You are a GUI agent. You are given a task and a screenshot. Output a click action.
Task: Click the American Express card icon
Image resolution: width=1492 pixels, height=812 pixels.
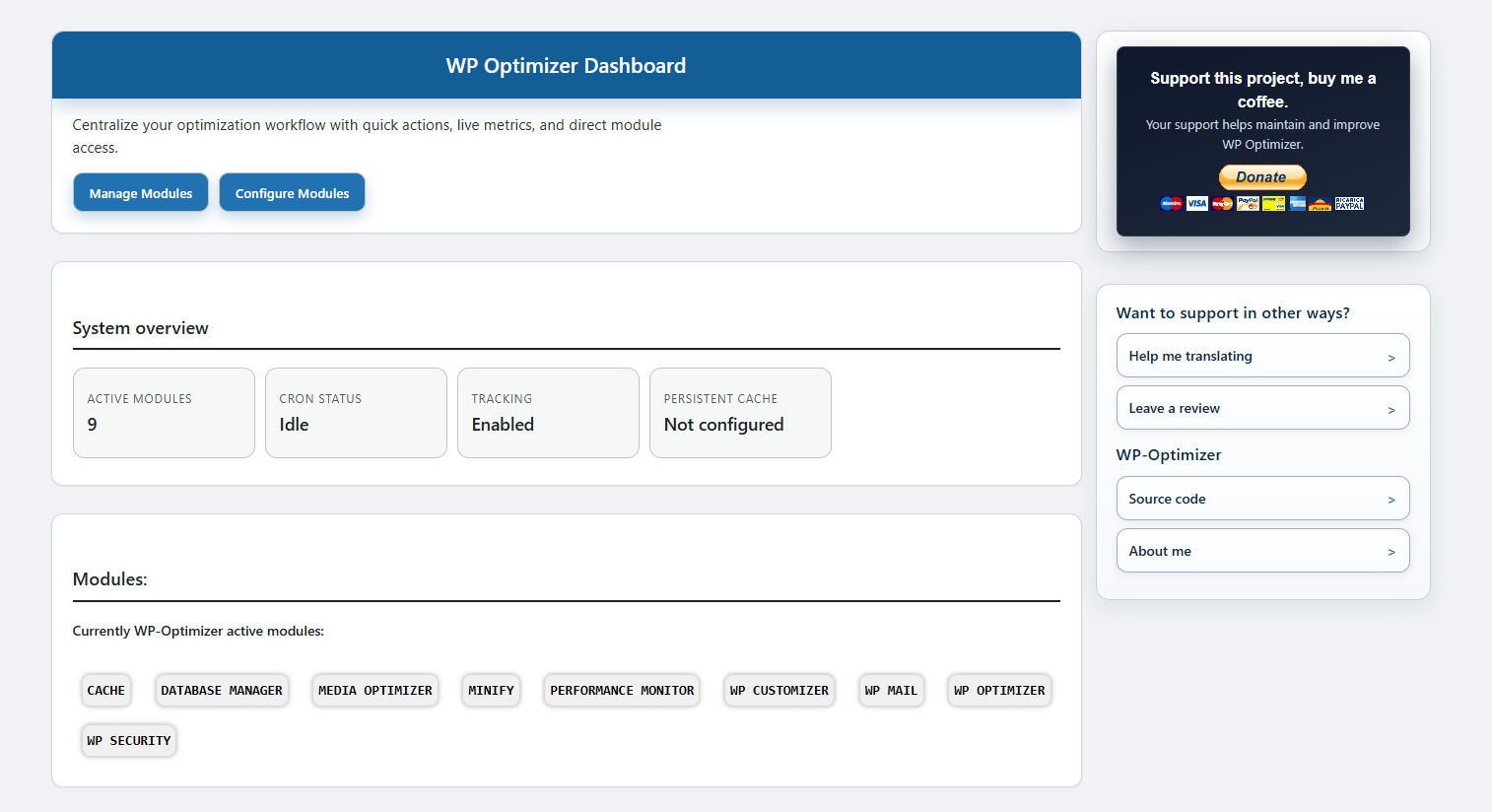coord(1298,204)
